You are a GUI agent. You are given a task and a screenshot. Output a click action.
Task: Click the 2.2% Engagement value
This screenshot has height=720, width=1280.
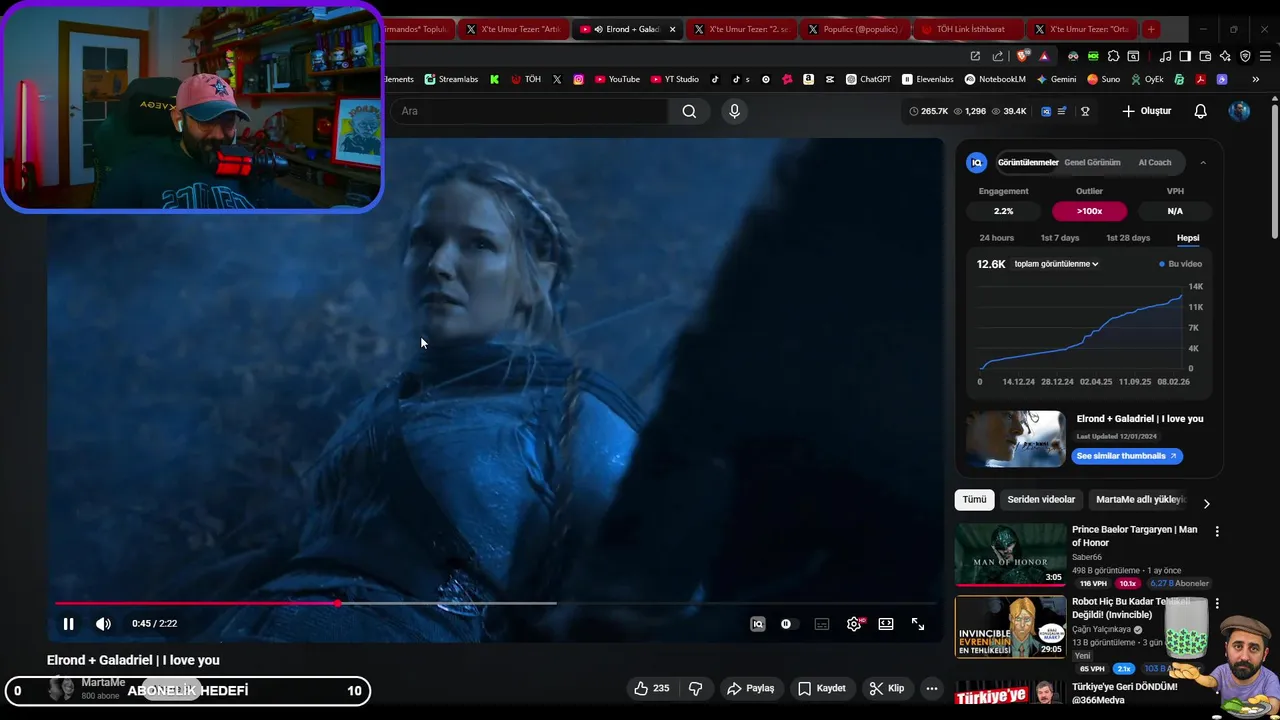pos(1003,211)
